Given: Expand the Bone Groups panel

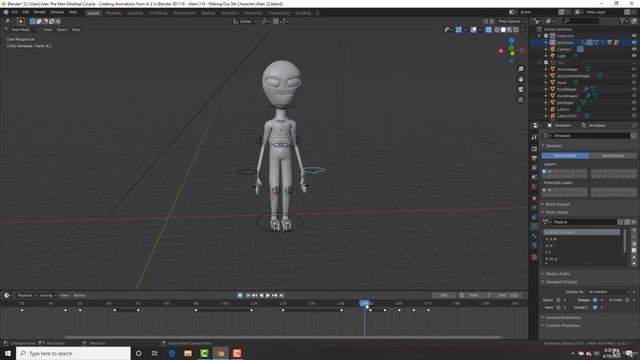Looking at the screenshot, I should pos(558,204).
